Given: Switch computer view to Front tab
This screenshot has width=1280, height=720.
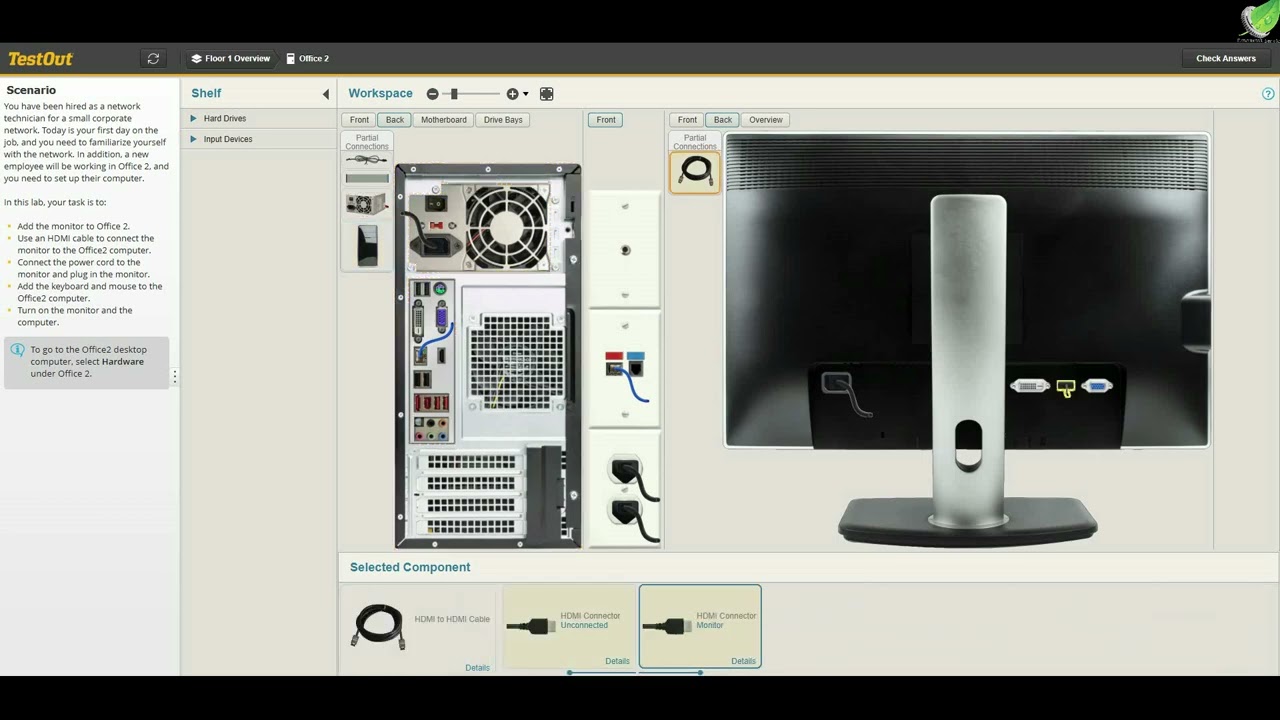Looking at the screenshot, I should click(x=359, y=120).
